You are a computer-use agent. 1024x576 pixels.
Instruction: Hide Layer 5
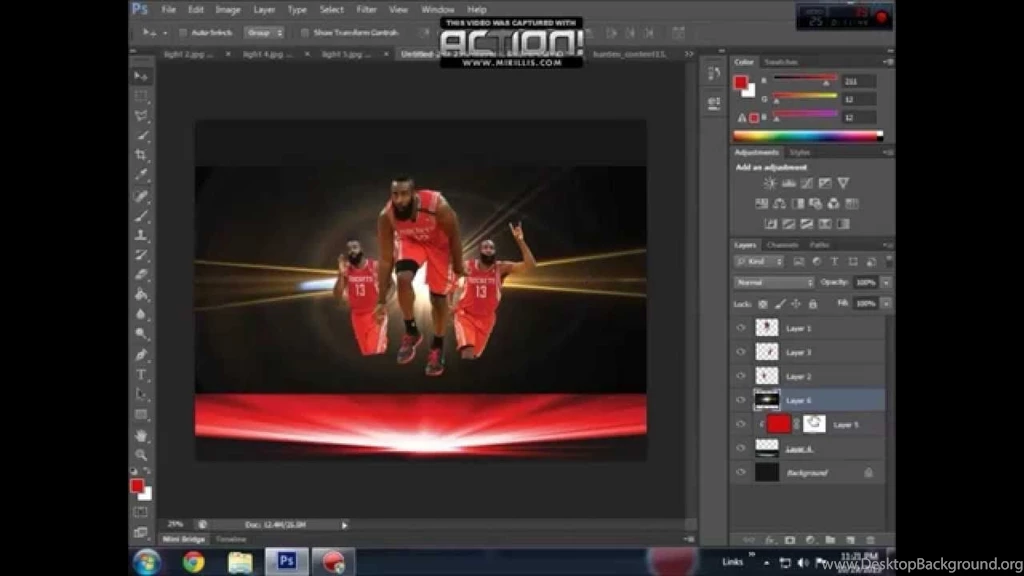click(740, 424)
